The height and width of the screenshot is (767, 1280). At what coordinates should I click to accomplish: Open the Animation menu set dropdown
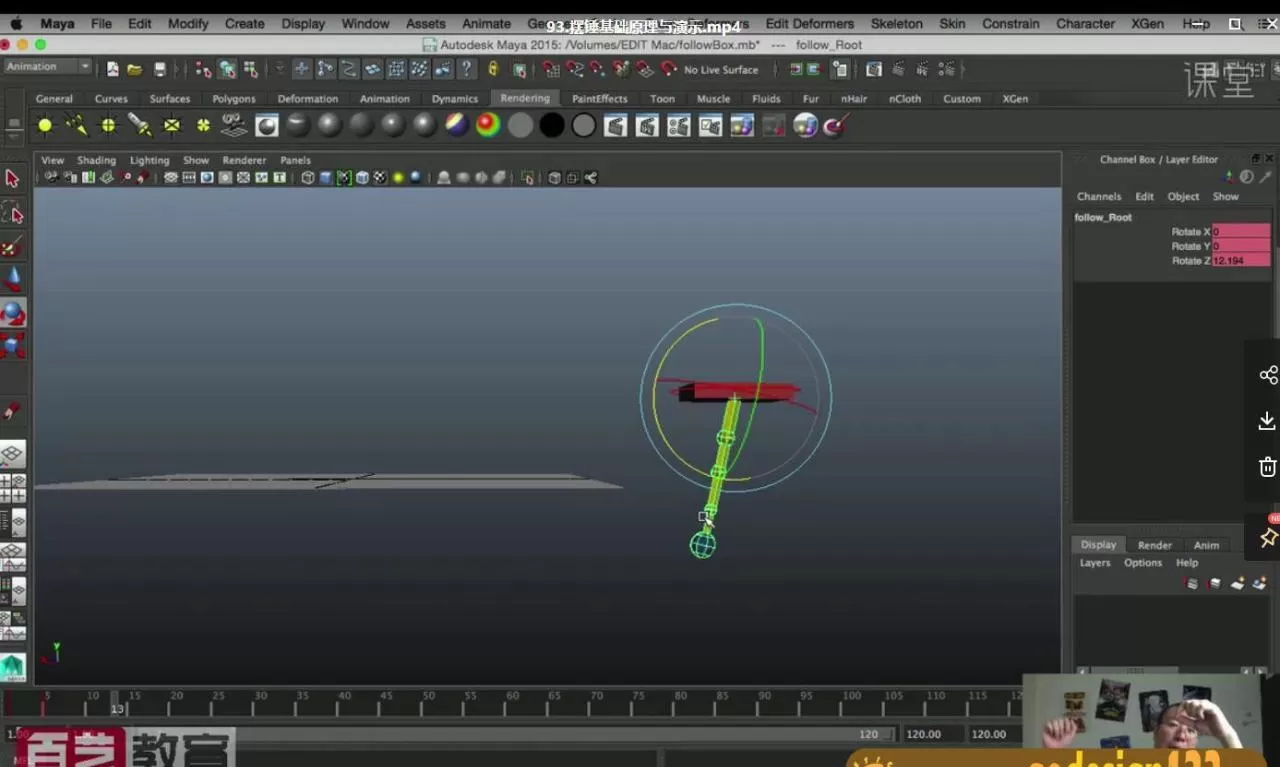coord(47,66)
